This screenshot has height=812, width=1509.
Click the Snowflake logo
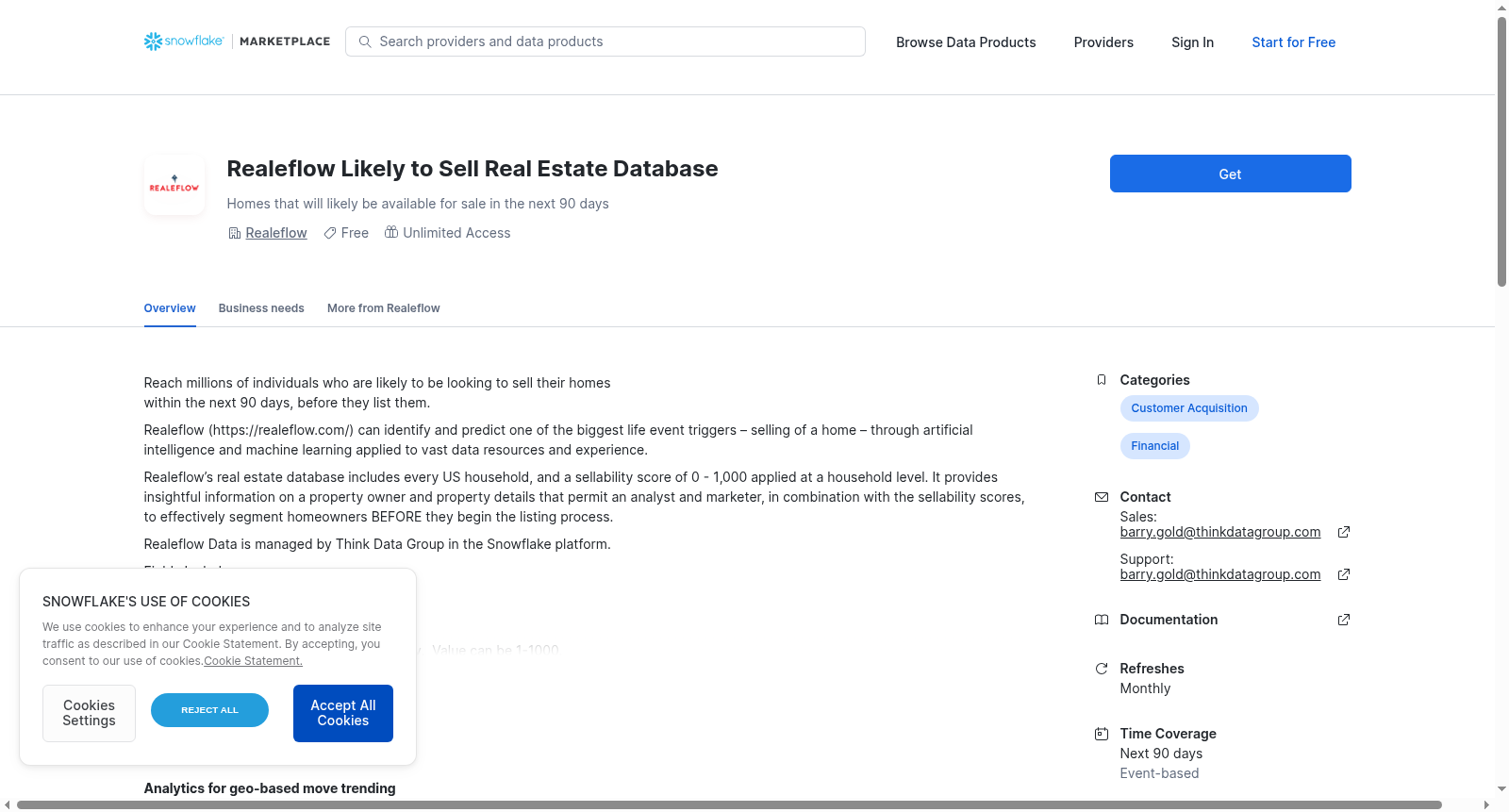pyautogui.click(x=184, y=41)
